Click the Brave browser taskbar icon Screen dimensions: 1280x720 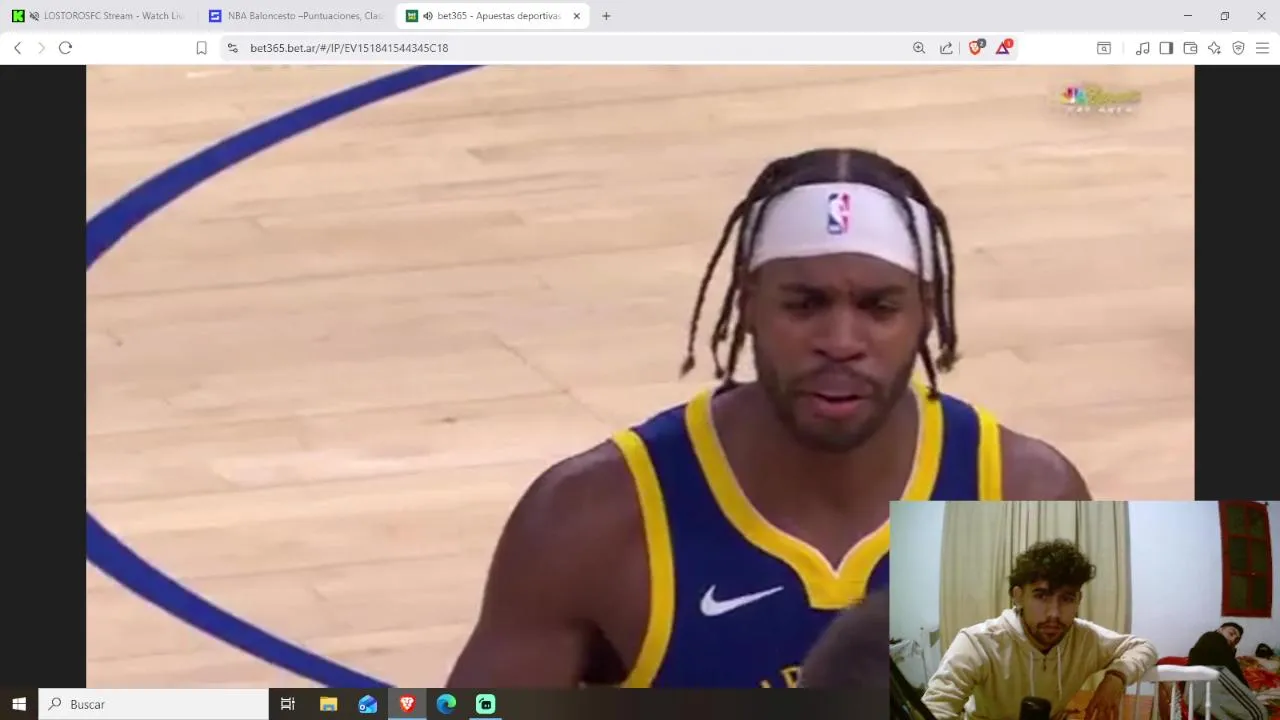407,704
